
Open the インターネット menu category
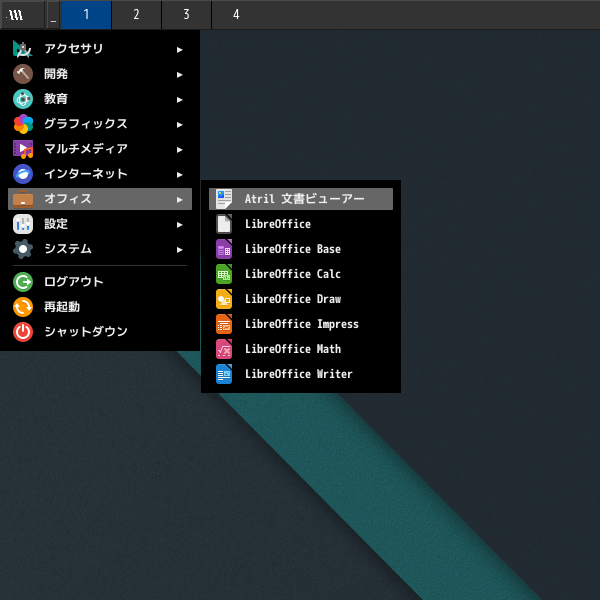pos(86,174)
